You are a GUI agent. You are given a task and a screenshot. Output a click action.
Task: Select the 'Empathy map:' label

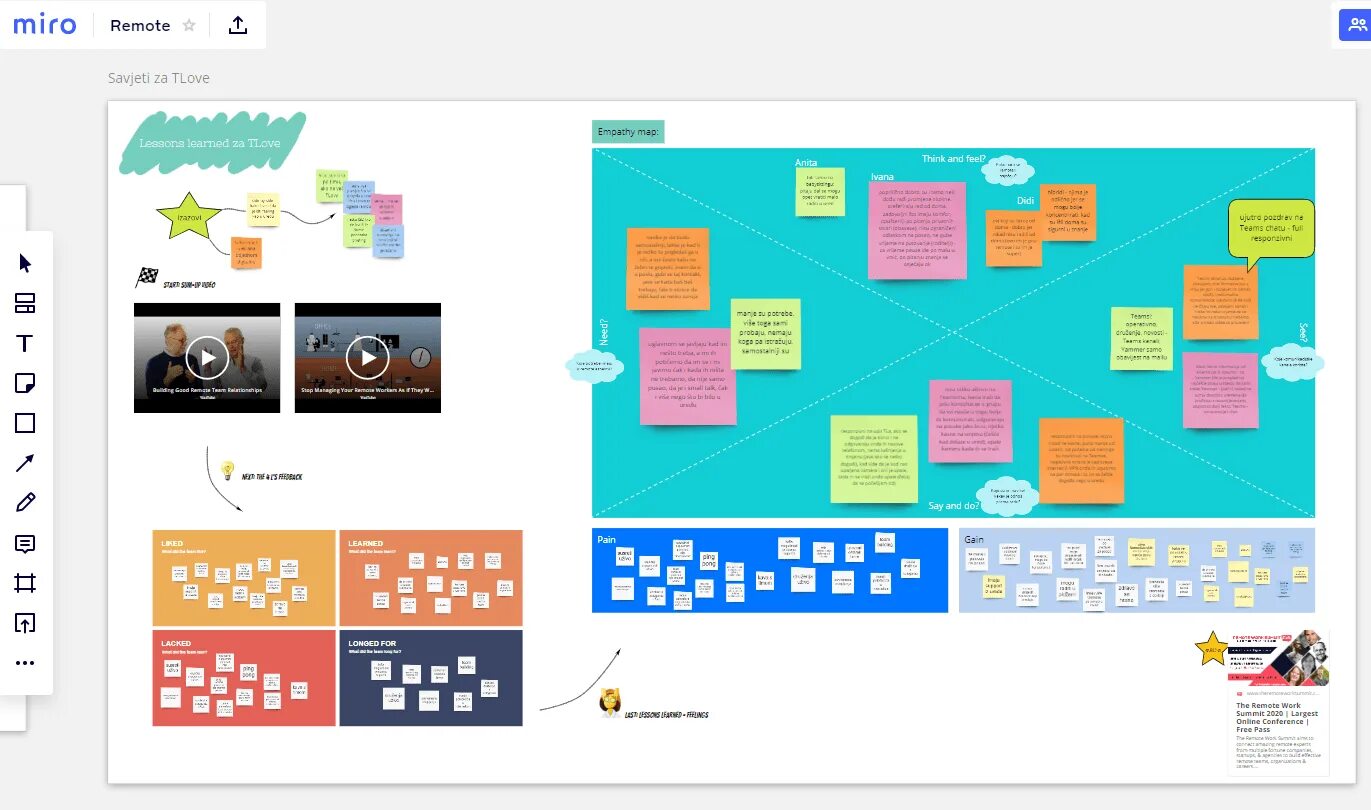click(628, 132)
